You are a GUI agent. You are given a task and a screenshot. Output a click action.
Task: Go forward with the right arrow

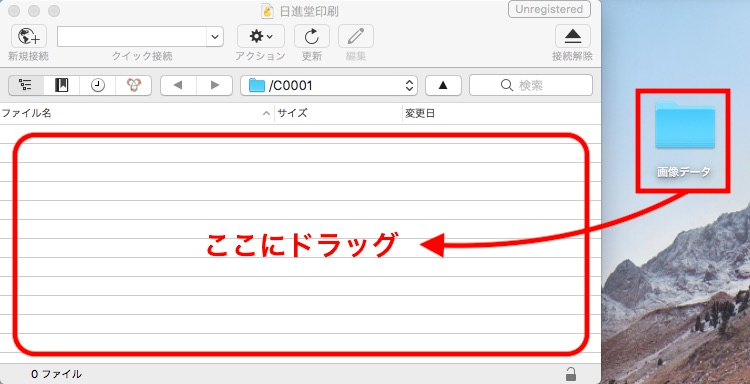(x=214, y=86)
